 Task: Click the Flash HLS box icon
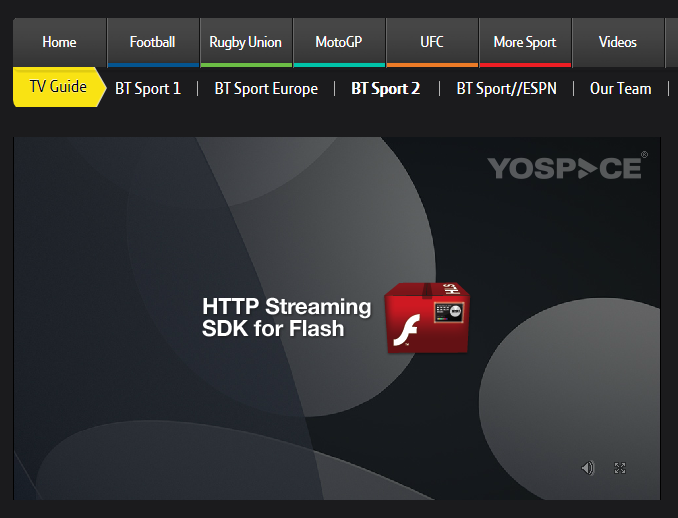tap(427, 318)
